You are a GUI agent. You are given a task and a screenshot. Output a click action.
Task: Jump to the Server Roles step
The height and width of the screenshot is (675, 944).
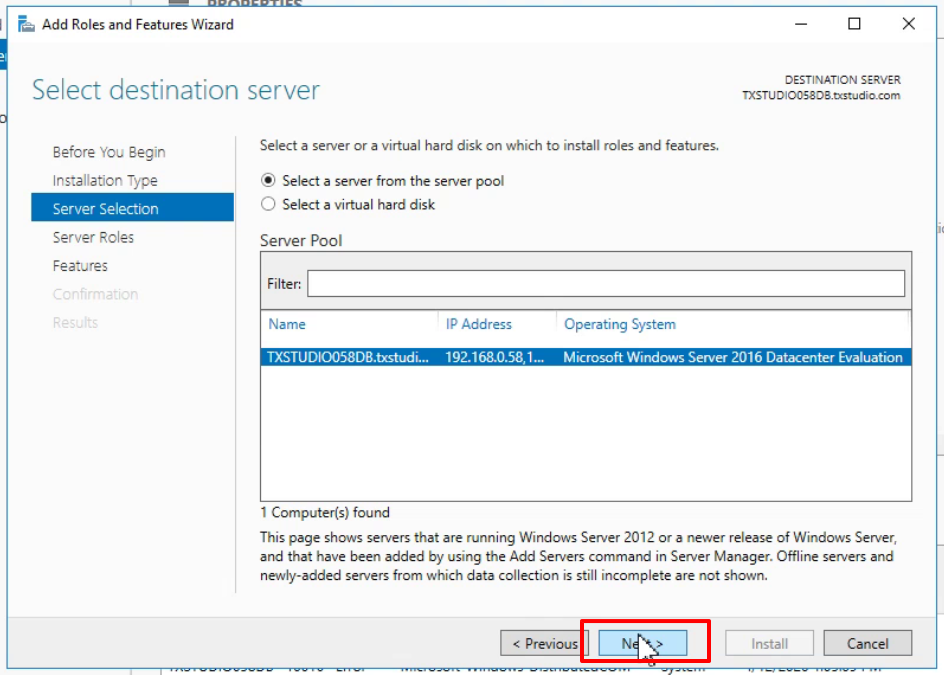click(x=93, y=237)
